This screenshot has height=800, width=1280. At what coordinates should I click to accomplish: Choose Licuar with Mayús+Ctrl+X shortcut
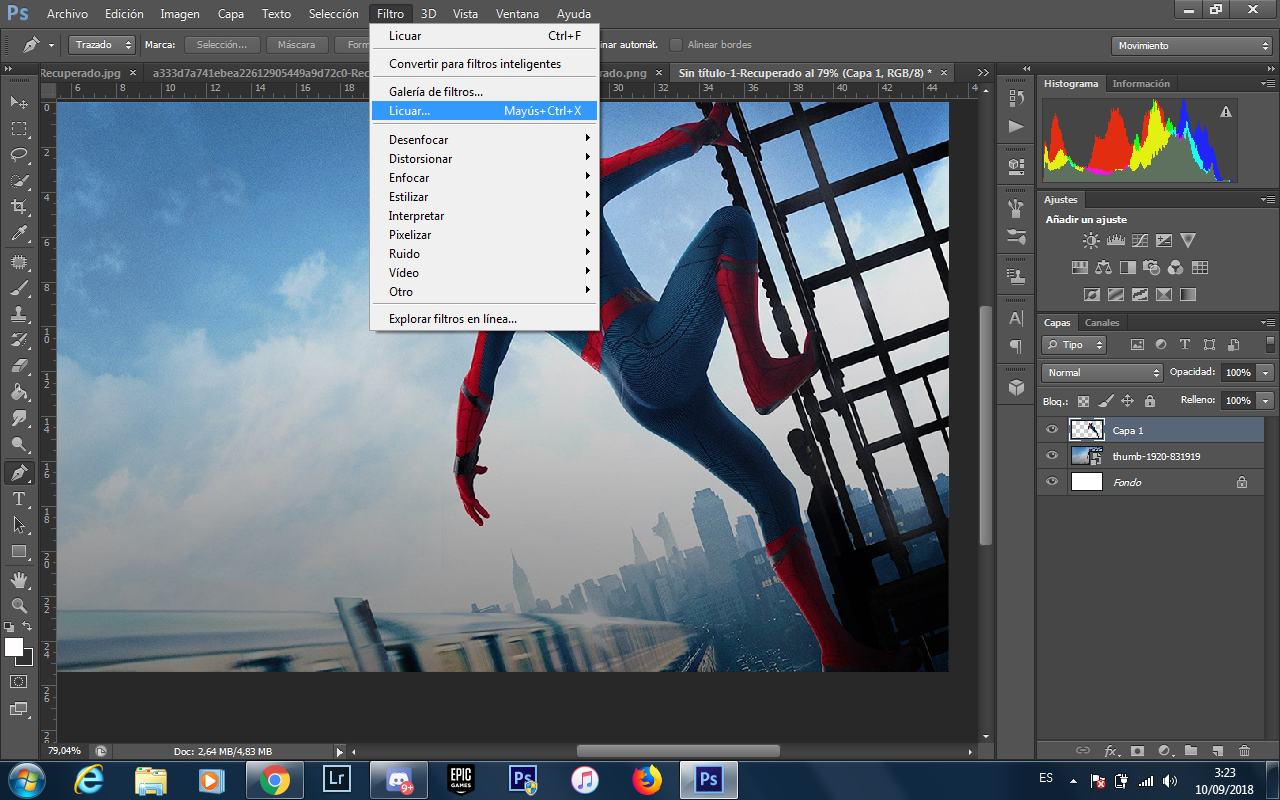click(484, 111)
